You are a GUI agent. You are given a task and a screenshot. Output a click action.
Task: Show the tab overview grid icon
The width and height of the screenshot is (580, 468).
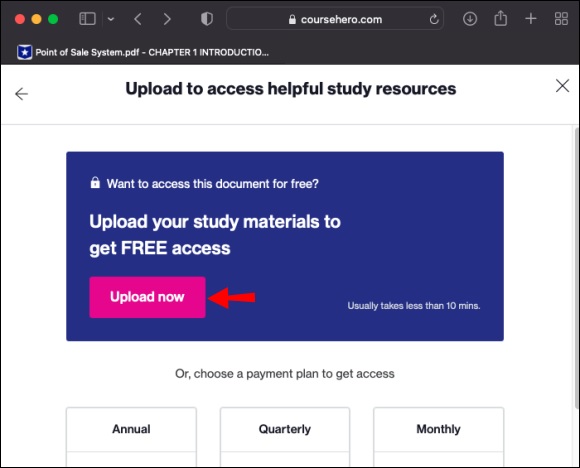561,19
